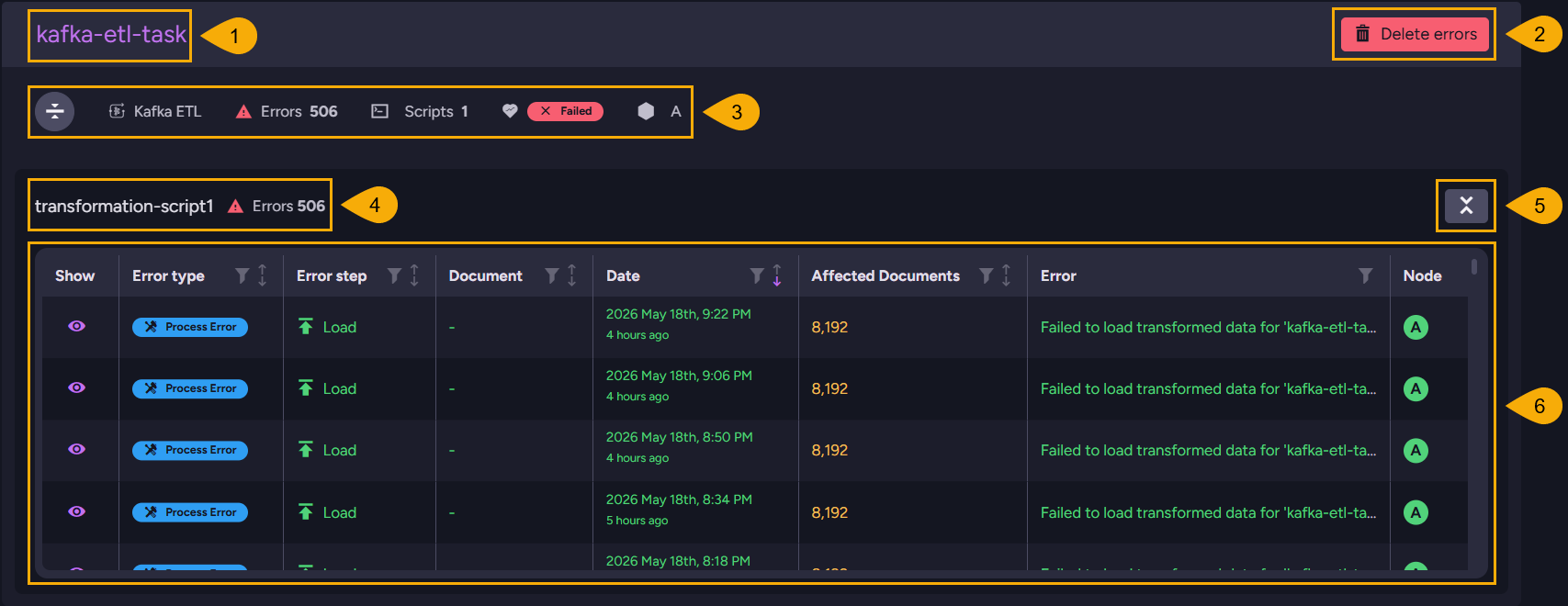Toggle Date column sort order arrow
This screenshot has width=1568, height=606.
click(x=777, y=275)
